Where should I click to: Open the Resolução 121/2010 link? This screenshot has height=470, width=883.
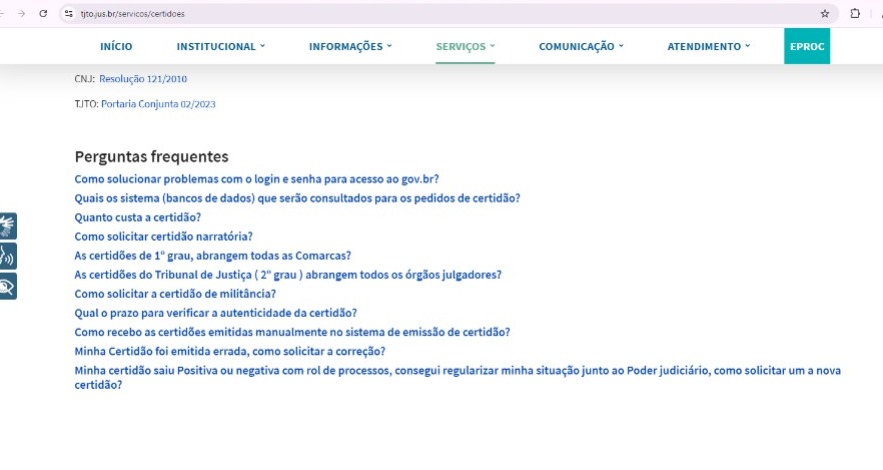[x=143, y=78]
